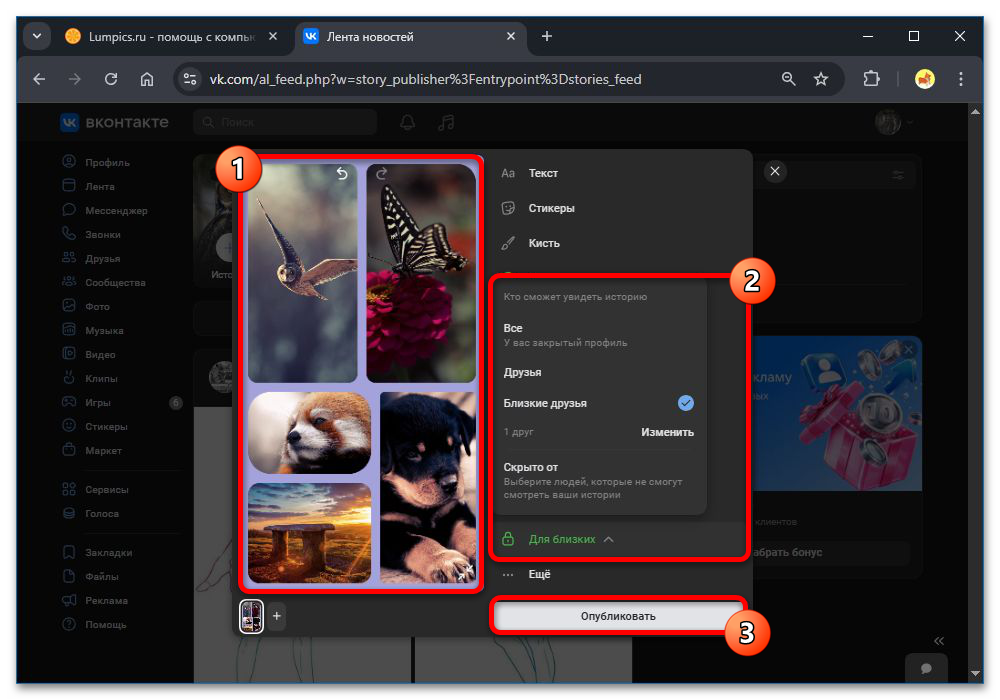This screenshot has width=1000, height=700.
Task: Click the undo arrow on the collage
Action: pyautogui.click(x=342, y=174)
